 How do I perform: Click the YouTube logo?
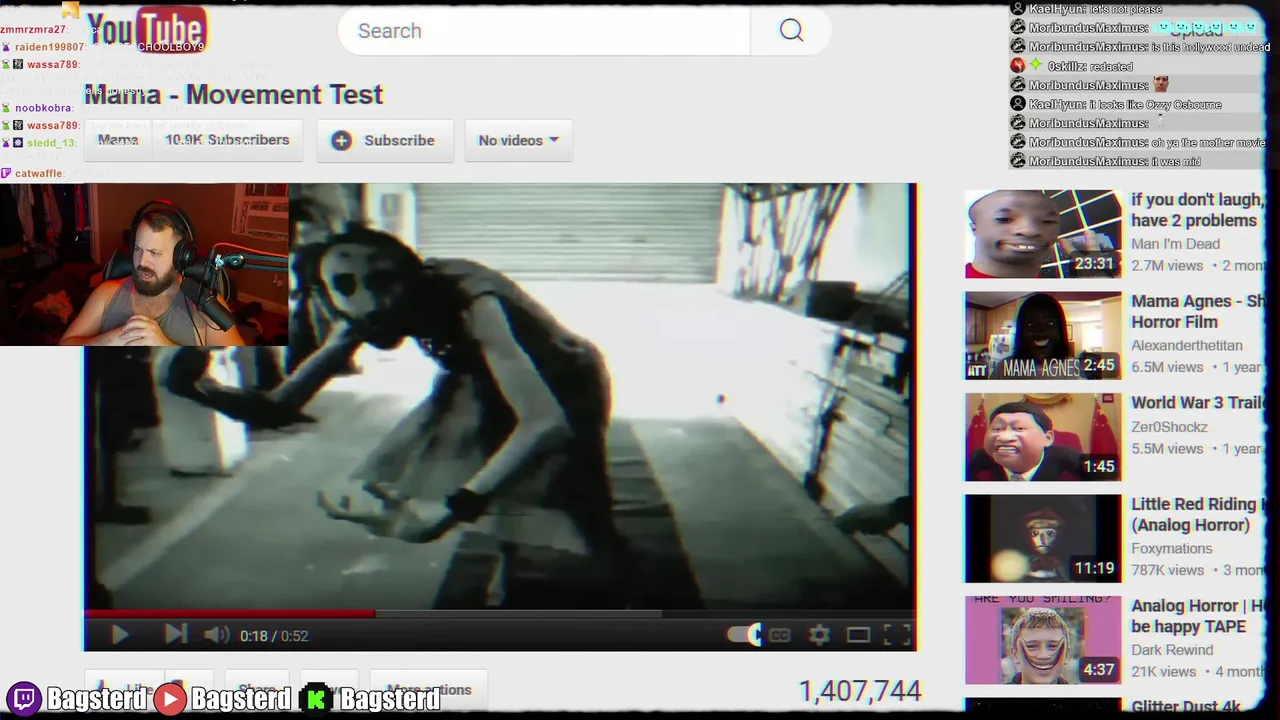146,31
